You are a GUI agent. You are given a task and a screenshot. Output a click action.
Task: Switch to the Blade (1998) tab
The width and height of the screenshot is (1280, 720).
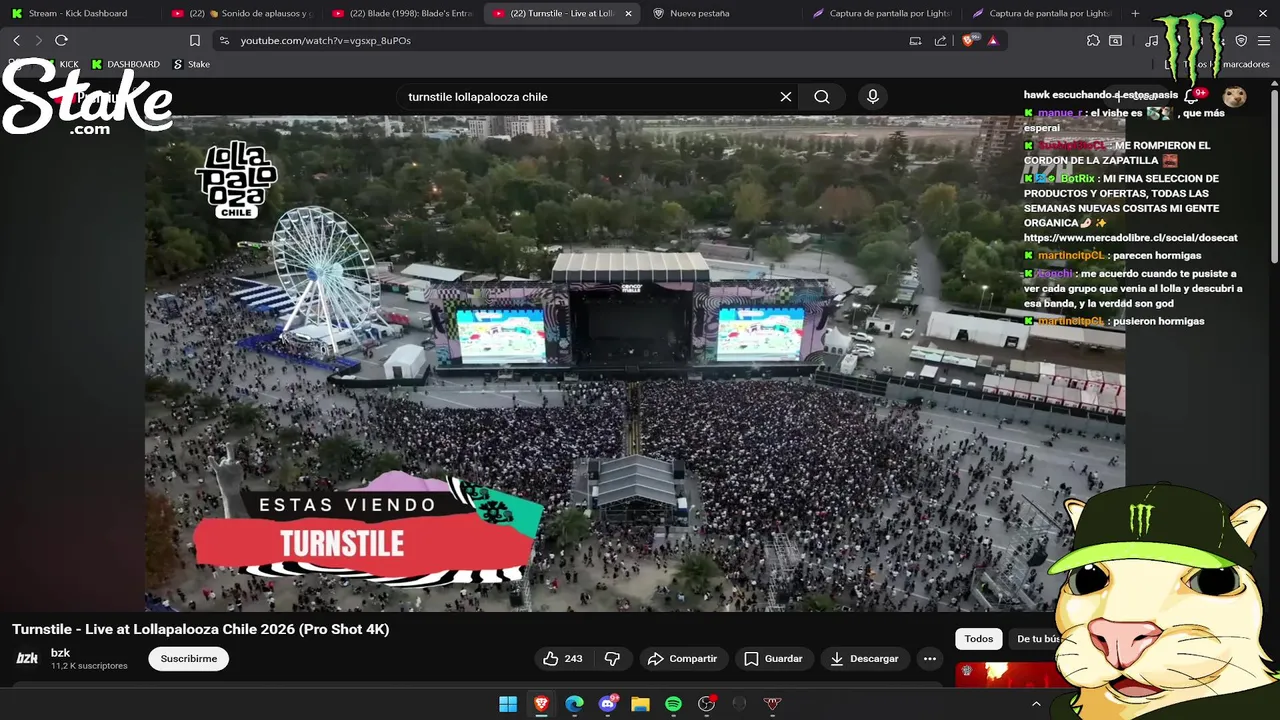[x=403, y=13]
